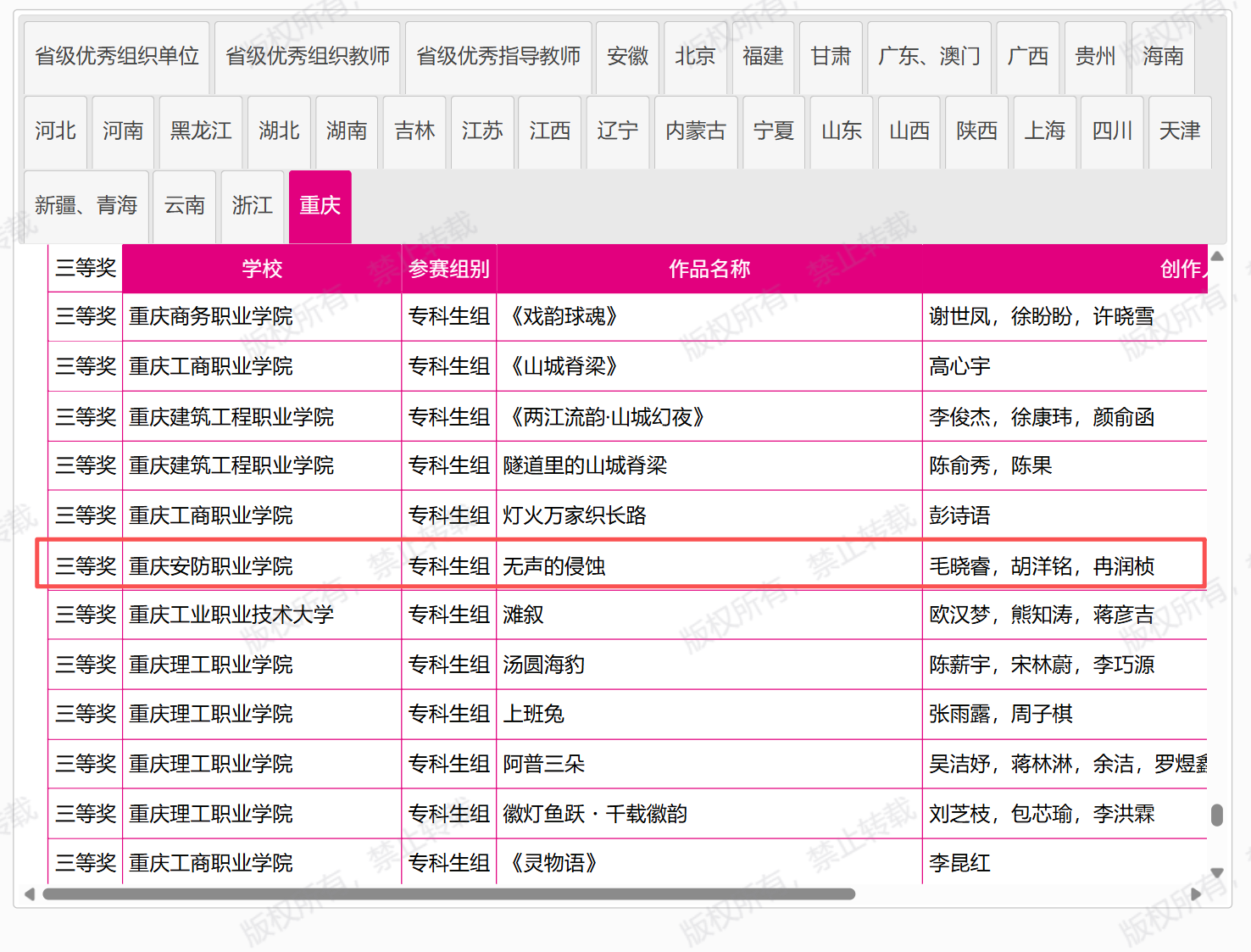Image resolution: width=1251 pixels, height=952 pixels.
Task: Switch to the 山西 tab
Action: 910,132
